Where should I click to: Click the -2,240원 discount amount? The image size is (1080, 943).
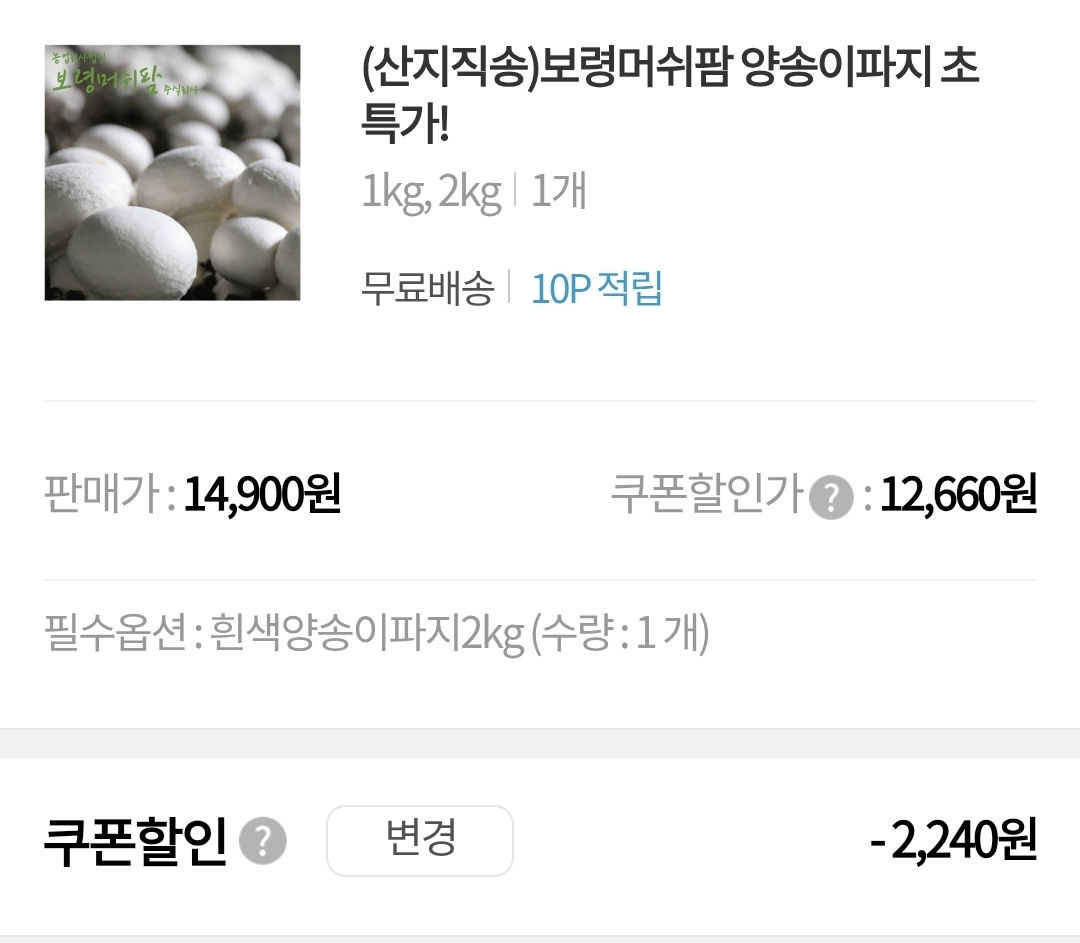click(x=954, y=840)
